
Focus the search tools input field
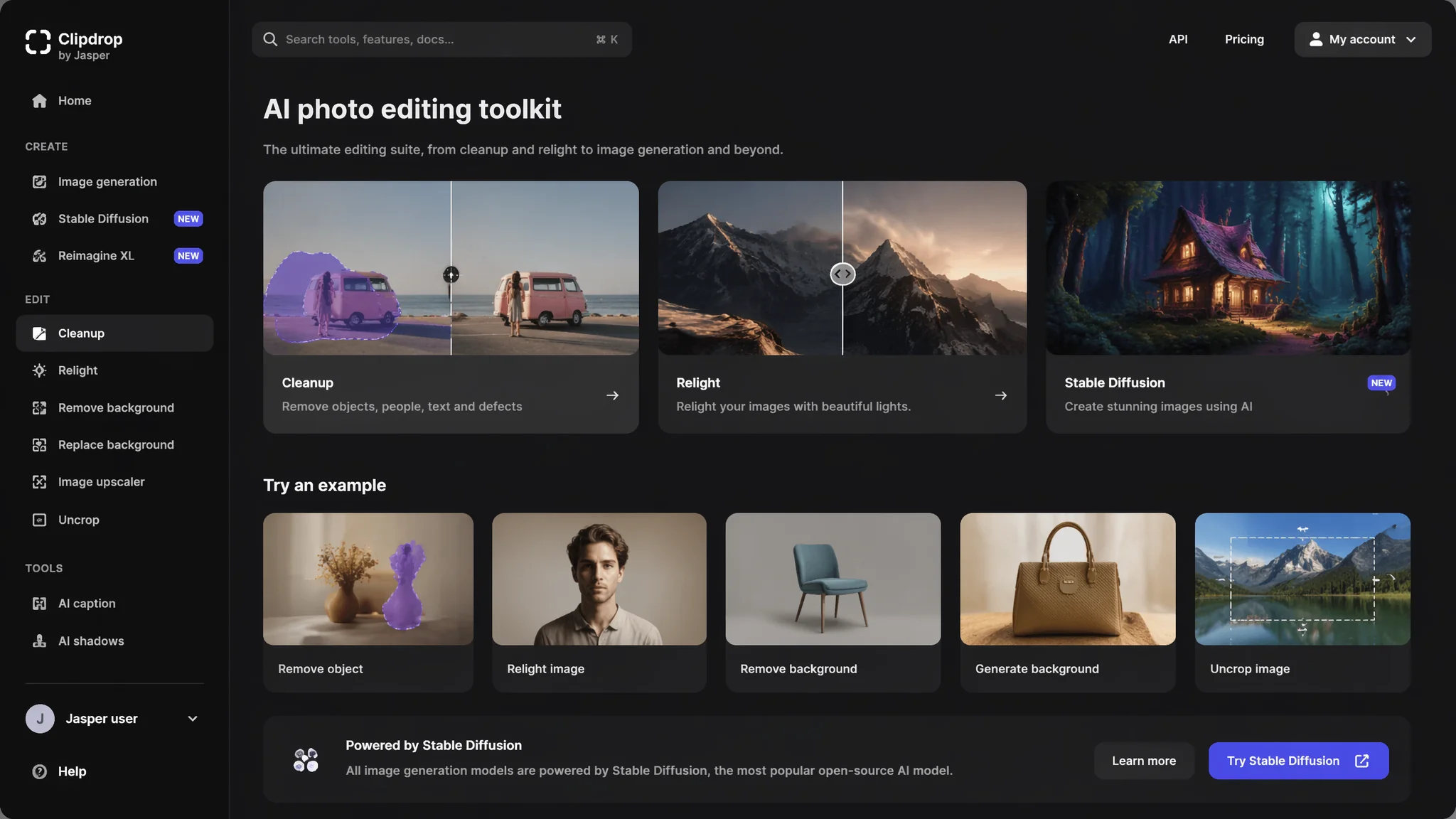pos(441,39)
